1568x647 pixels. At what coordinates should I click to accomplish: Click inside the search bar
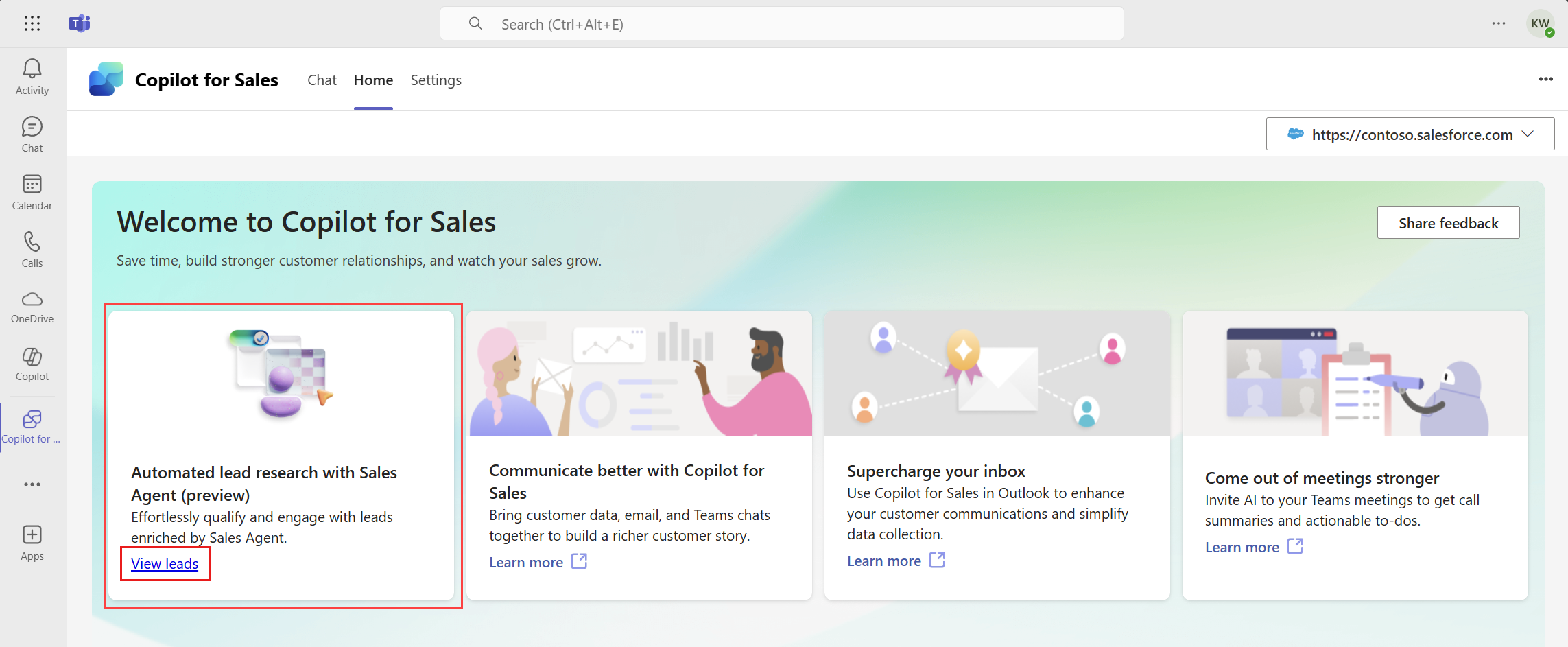click(x=781, y=23)
